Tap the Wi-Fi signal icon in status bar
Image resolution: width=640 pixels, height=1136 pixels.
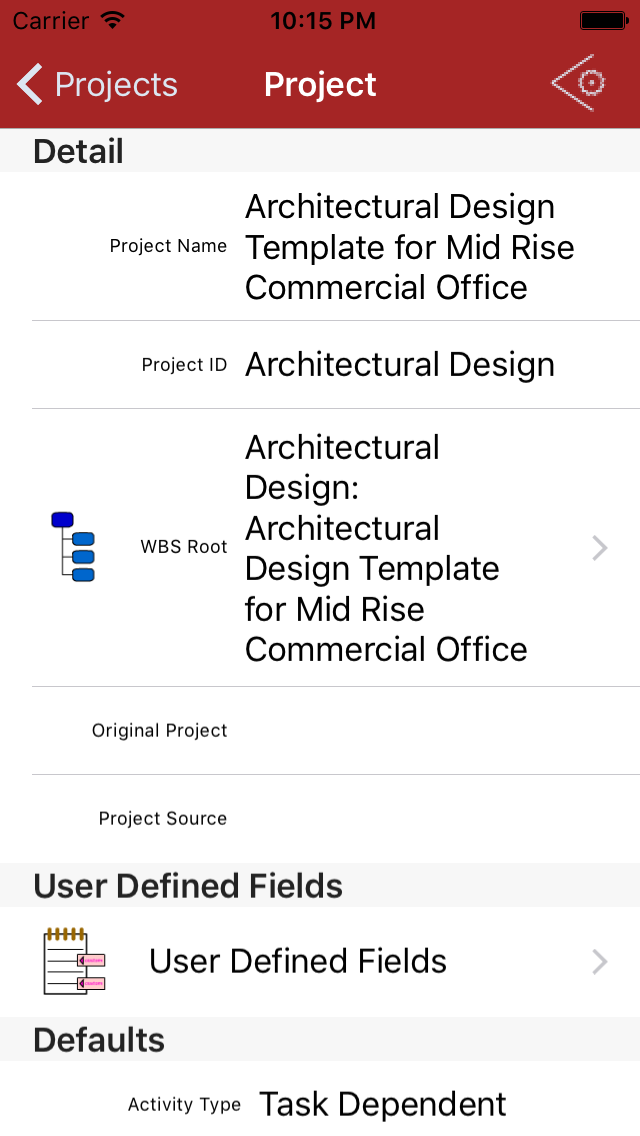pyautogui.click(x=113, y=20)
